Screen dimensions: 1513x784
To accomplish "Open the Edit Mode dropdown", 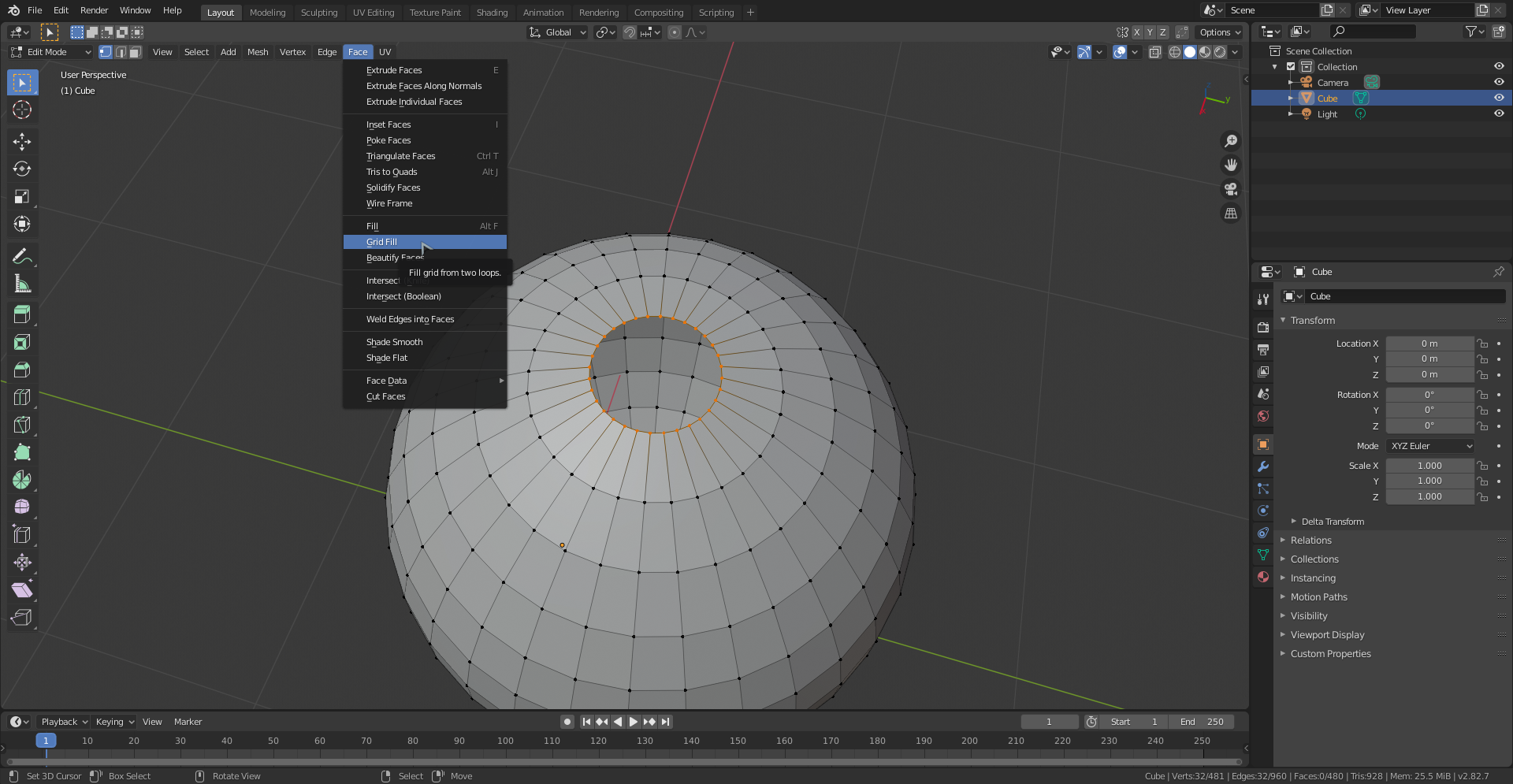I will (51, 52).
